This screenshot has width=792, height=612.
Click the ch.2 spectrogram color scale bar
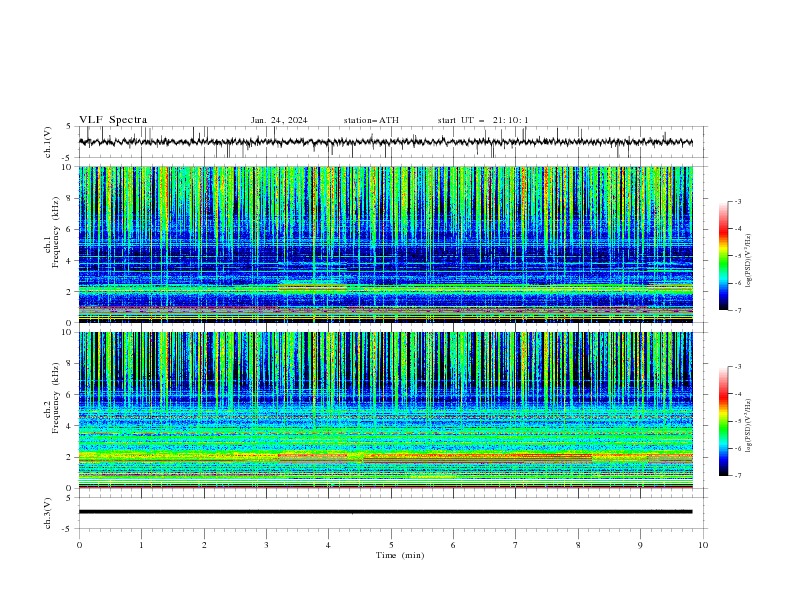tap(724, 421)
